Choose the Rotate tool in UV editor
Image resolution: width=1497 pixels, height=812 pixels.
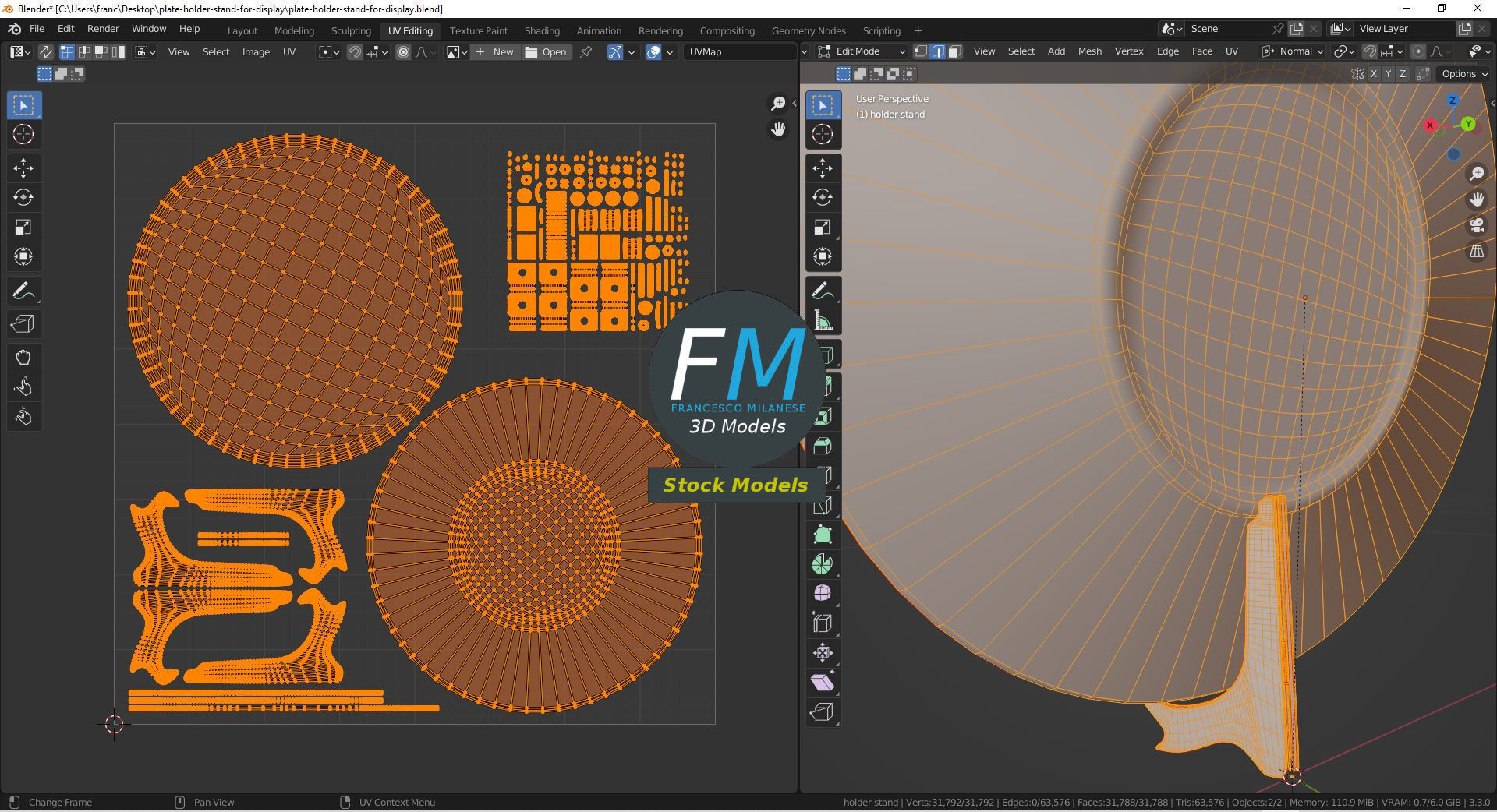[x=23, y=197]
